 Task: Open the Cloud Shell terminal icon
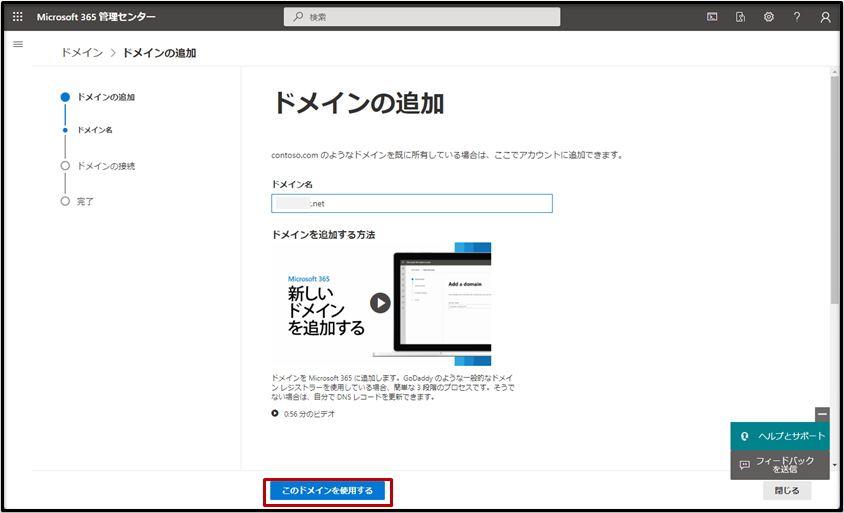pyautogui.click(x=712, y=17)
